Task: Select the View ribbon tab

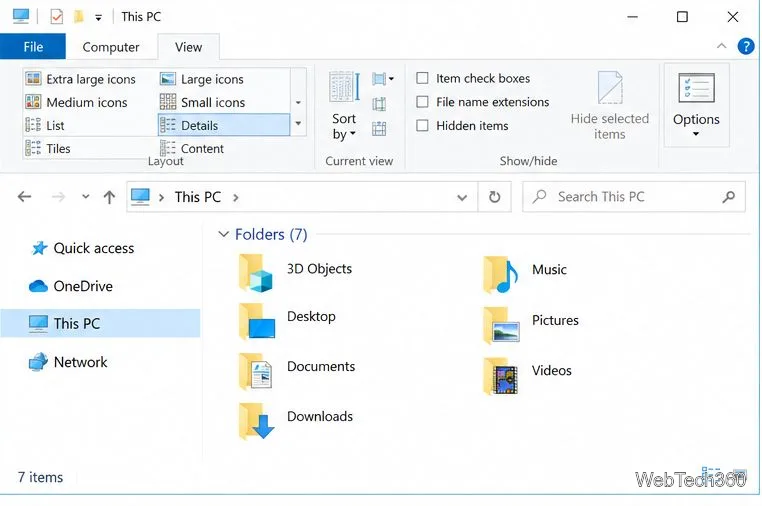Action: click(189, 47)
